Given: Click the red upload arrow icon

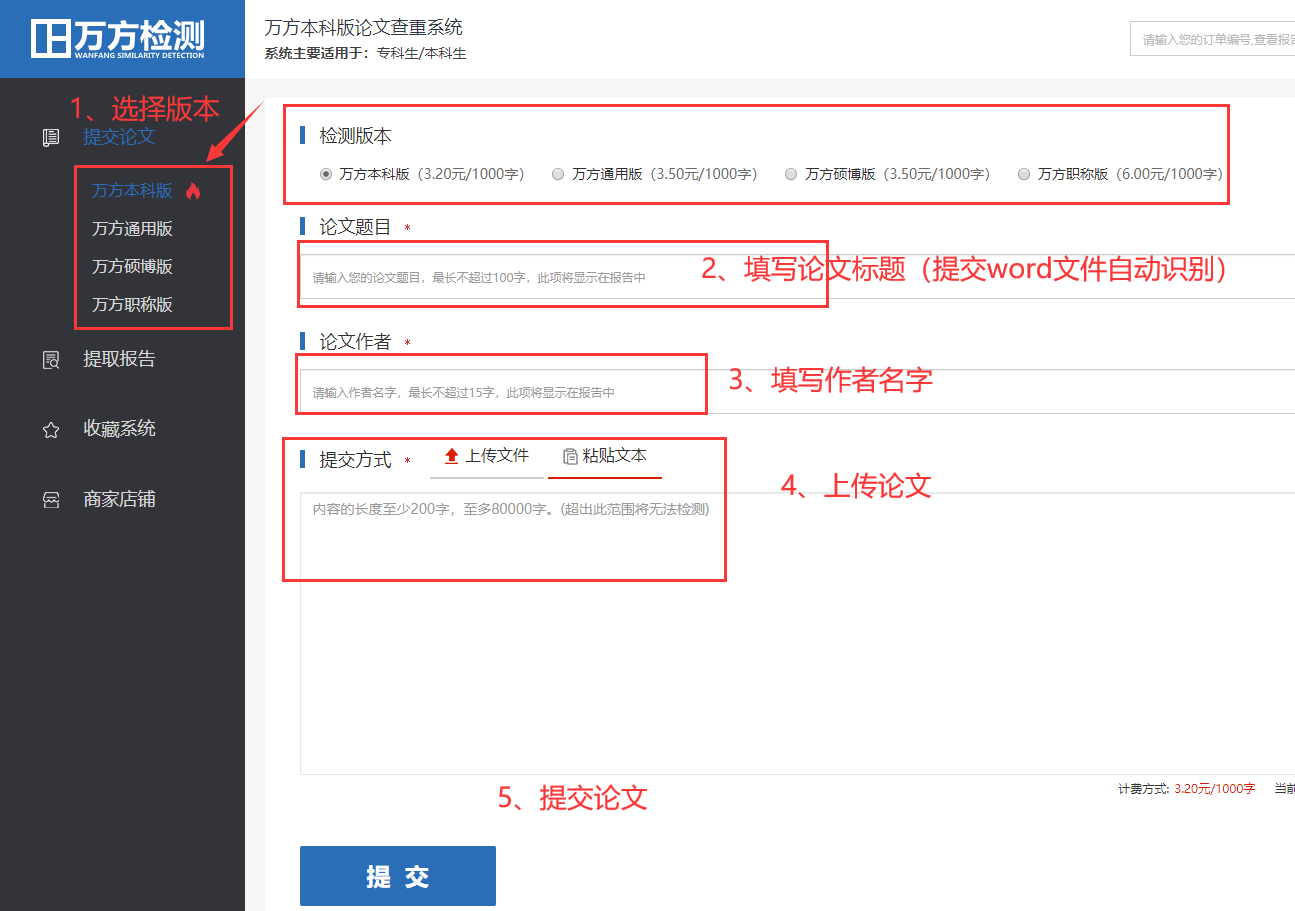Looking at the screenshot, I should [452, 456].
